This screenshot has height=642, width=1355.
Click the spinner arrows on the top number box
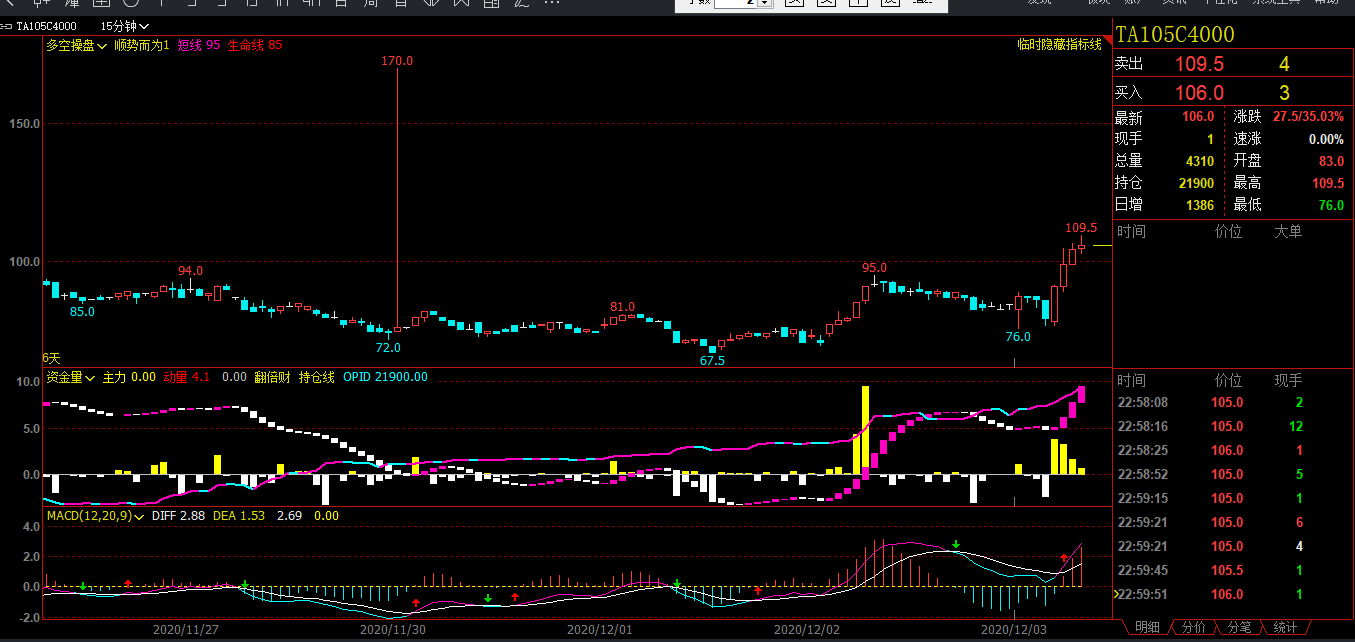point(765,3)
